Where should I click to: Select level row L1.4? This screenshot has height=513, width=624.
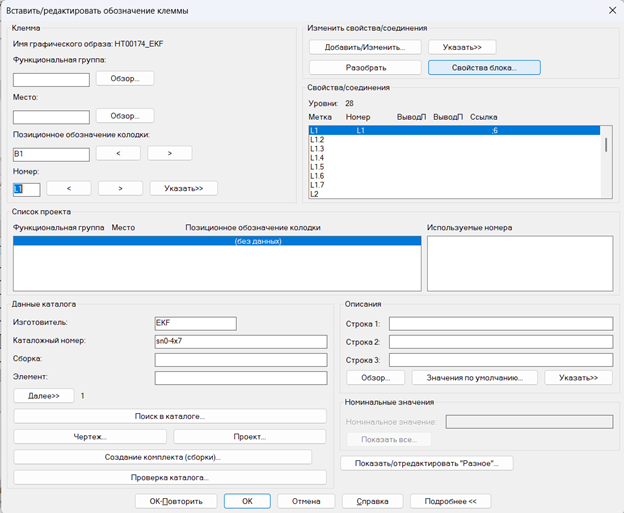click(x=454, y=158)
